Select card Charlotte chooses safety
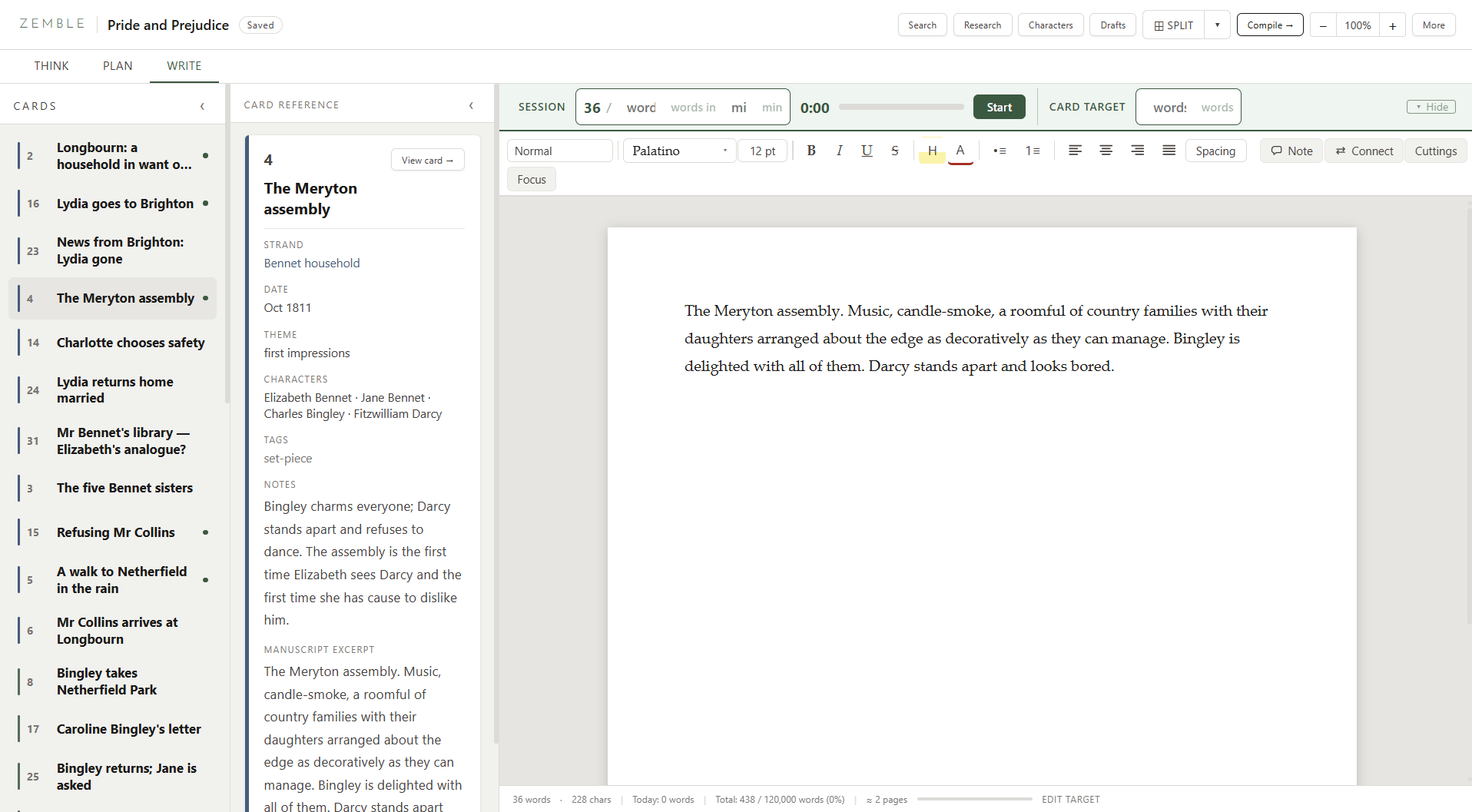Screen dimensions: 1472x812 (112, 343)
